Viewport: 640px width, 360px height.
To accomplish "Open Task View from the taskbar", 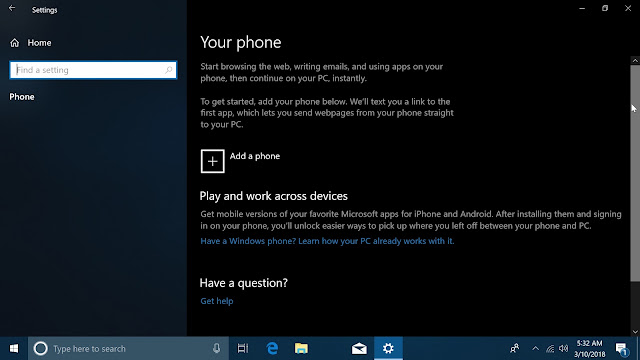I will pos(243,349).
